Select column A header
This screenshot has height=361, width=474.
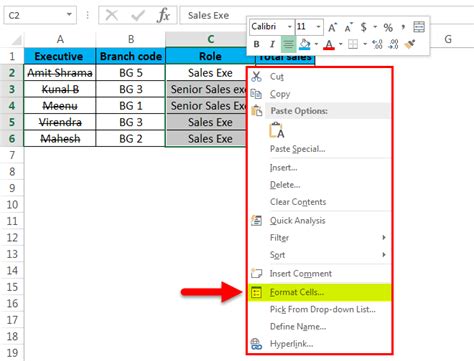[60, 39]
